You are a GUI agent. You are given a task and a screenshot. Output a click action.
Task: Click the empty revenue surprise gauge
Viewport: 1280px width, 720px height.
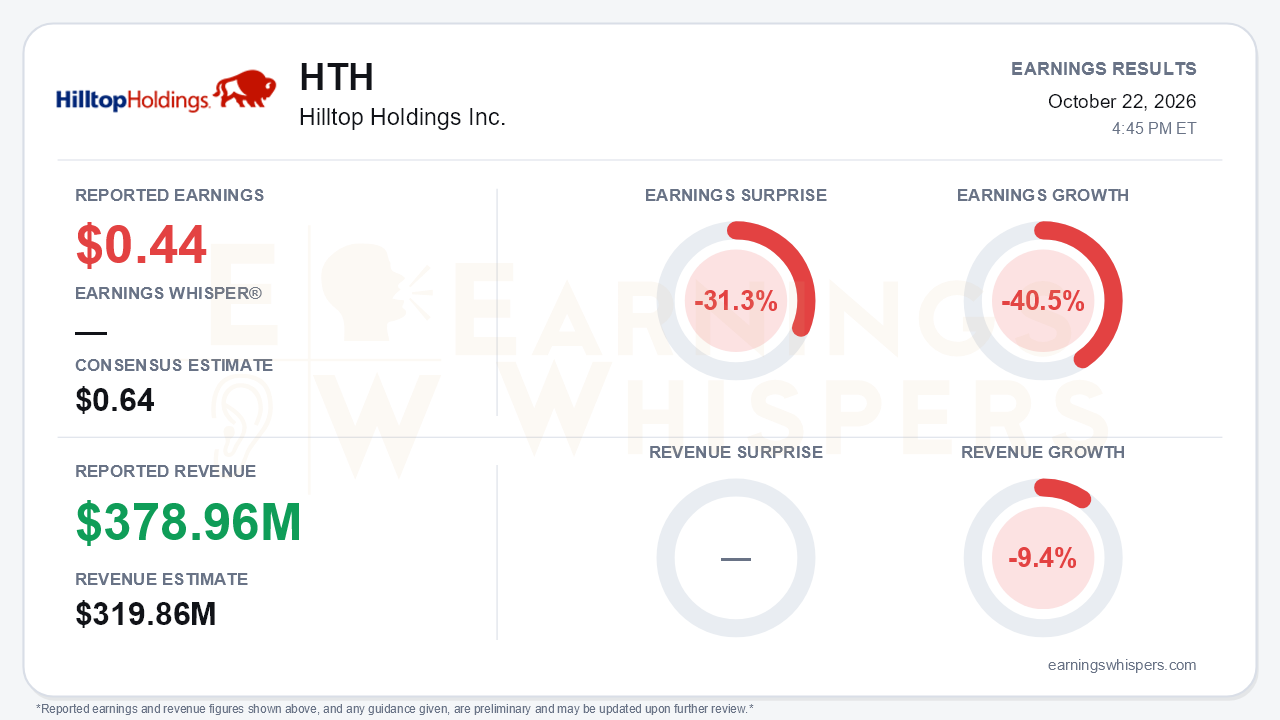tap(736, 558)
